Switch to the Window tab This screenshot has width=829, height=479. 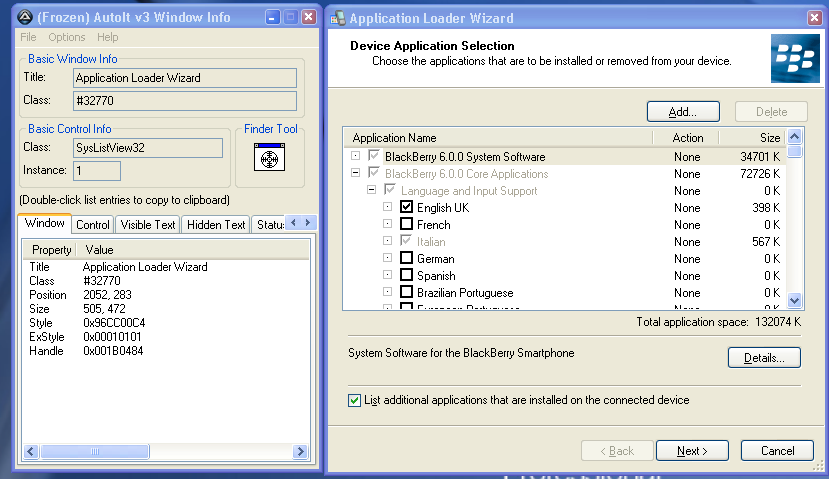tap(44, 223)
